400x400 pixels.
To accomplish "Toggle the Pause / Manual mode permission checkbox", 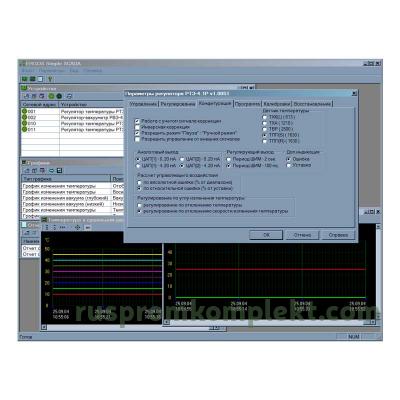I will point(137,133).
